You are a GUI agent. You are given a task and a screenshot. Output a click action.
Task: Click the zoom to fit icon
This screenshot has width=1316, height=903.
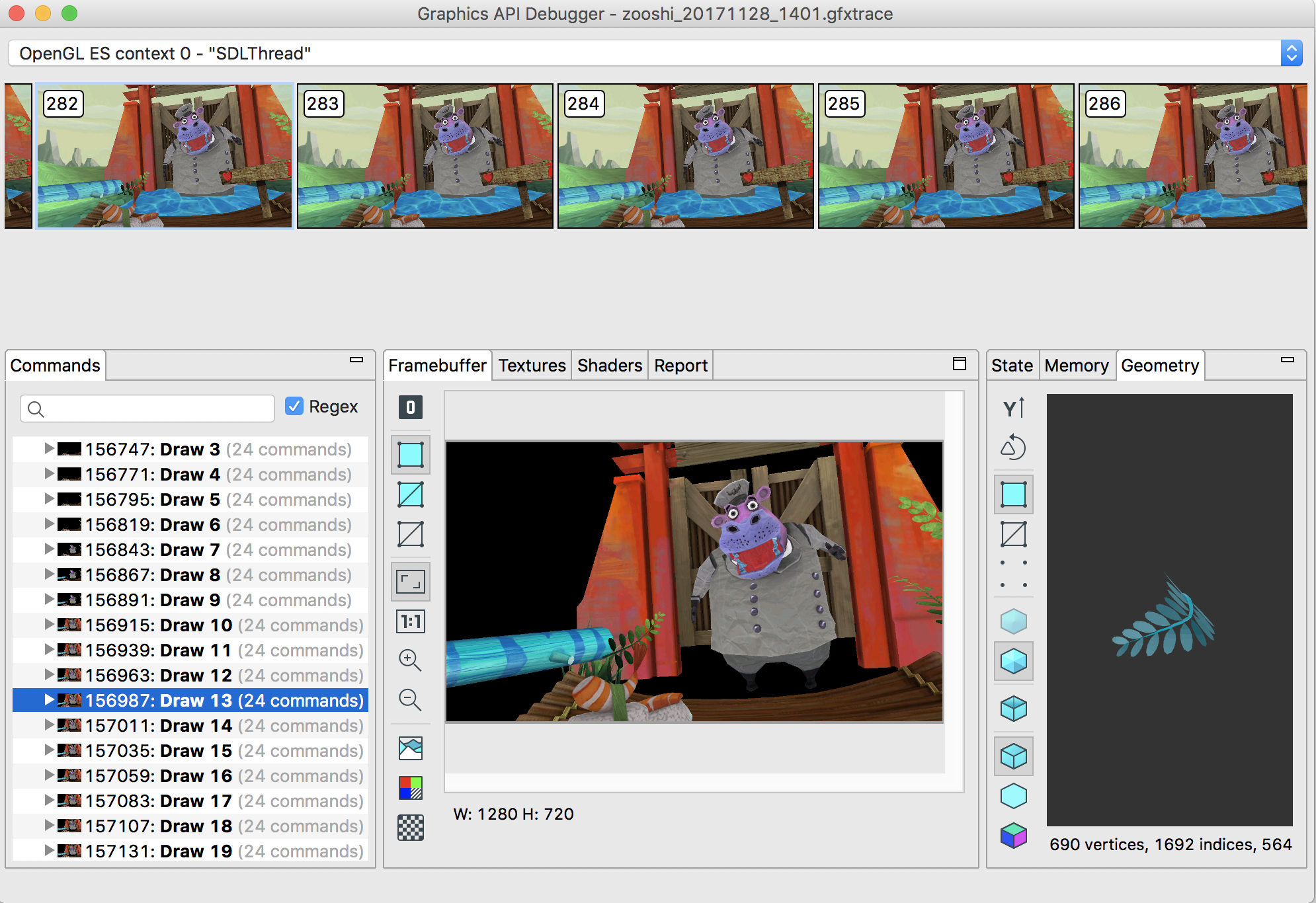click(x=410, y=582)
